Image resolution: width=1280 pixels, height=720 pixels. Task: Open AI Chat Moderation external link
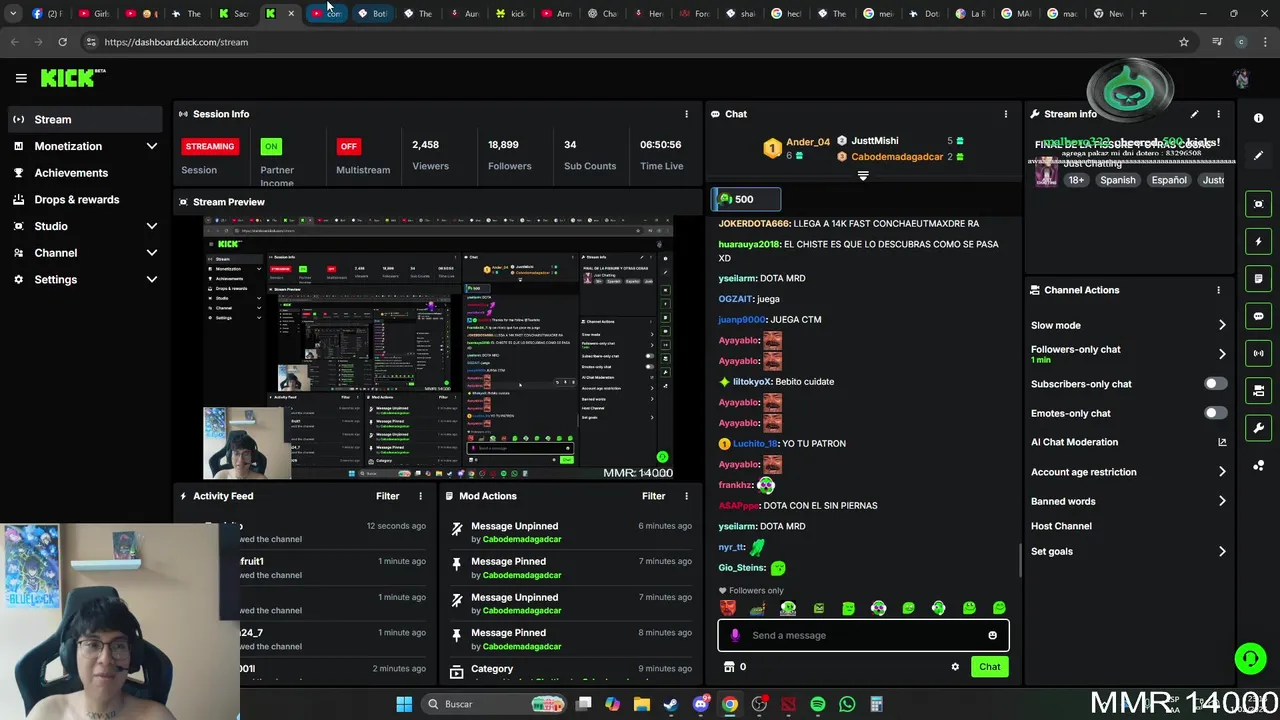tap(1222, 442)
